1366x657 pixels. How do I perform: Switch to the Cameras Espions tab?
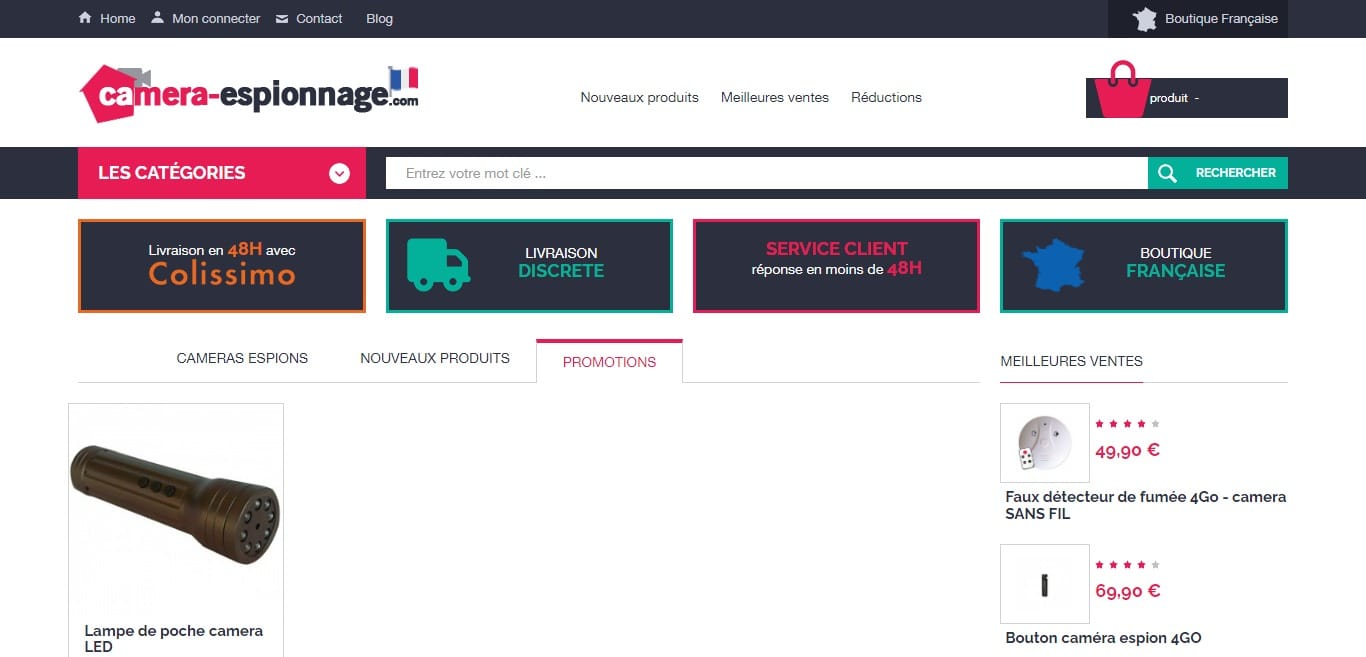[242, 358]
